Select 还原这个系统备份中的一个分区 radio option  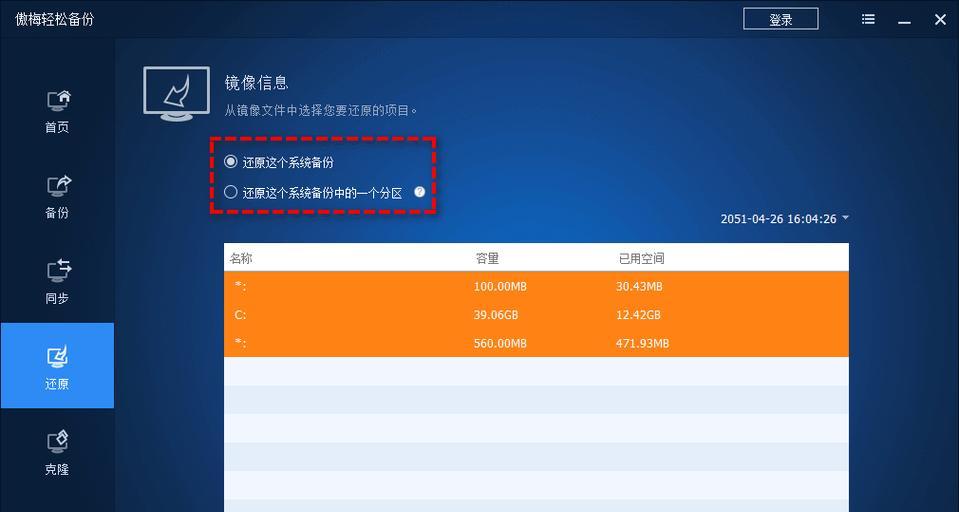[x=230, y=193]
